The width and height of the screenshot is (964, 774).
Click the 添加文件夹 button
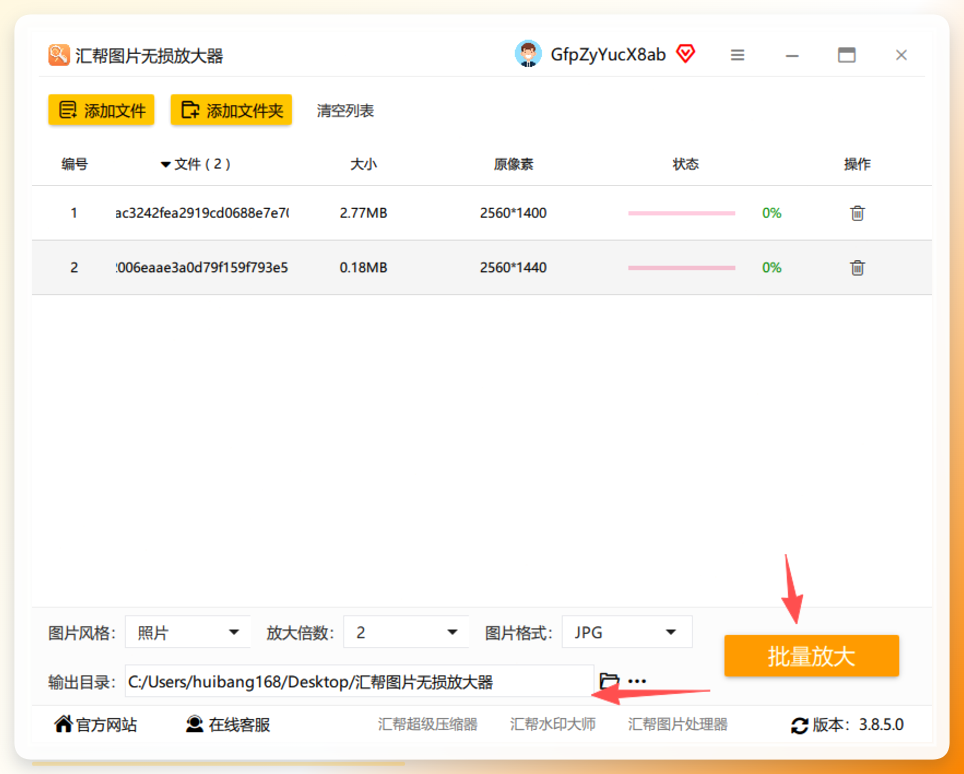coord(231,110)
